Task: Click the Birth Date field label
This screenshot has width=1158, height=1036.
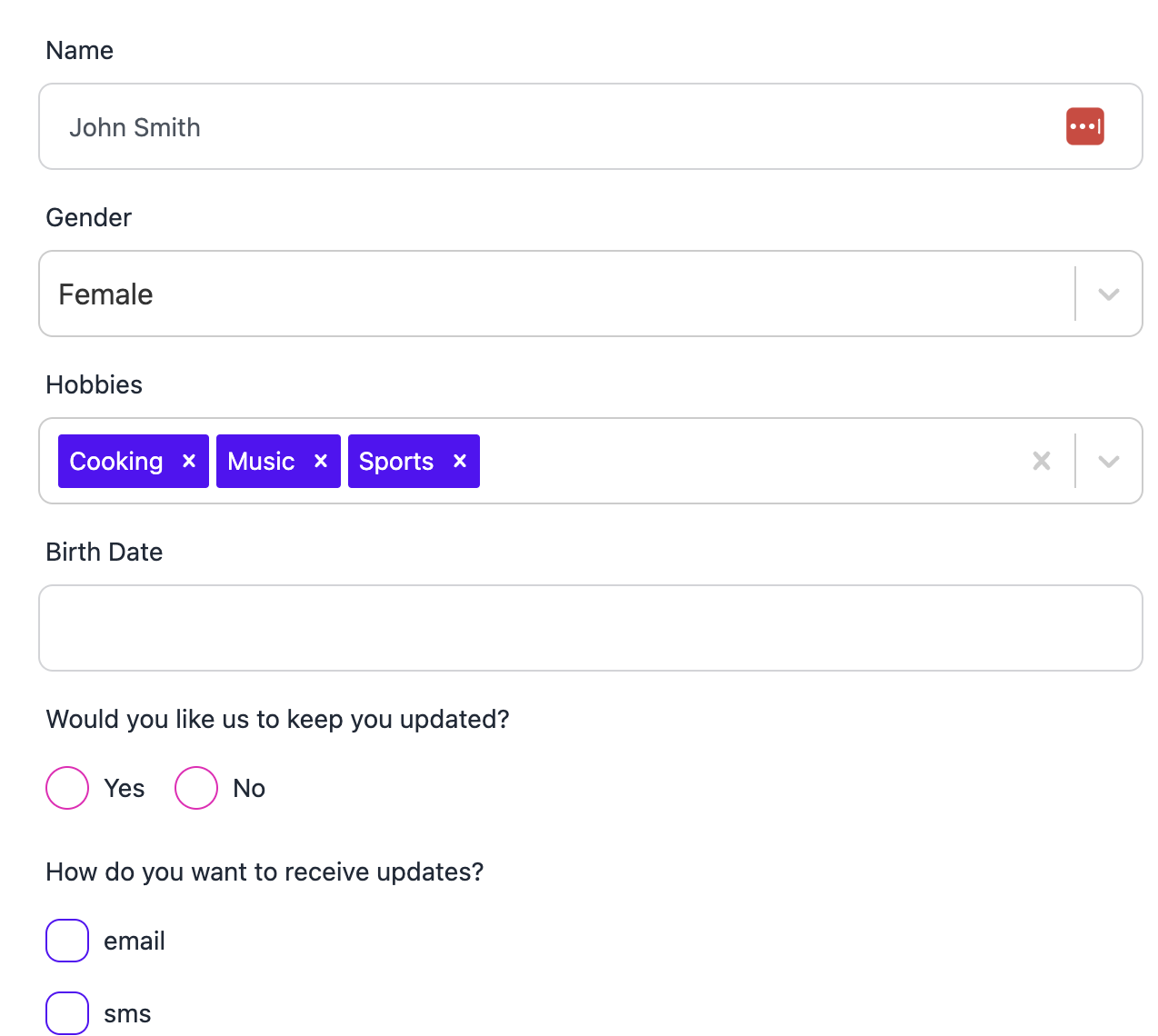Action: (x=105, y=552)
